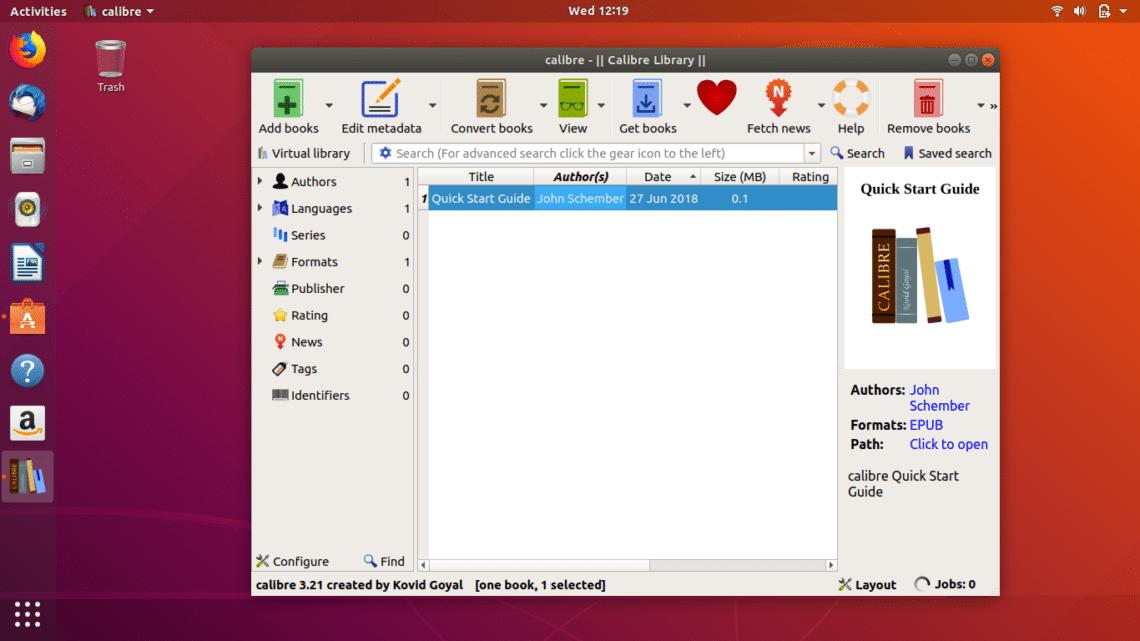The image size is (1140, 641).
Task: Open the calibre menu in top bar
Action: coord(118,11)
